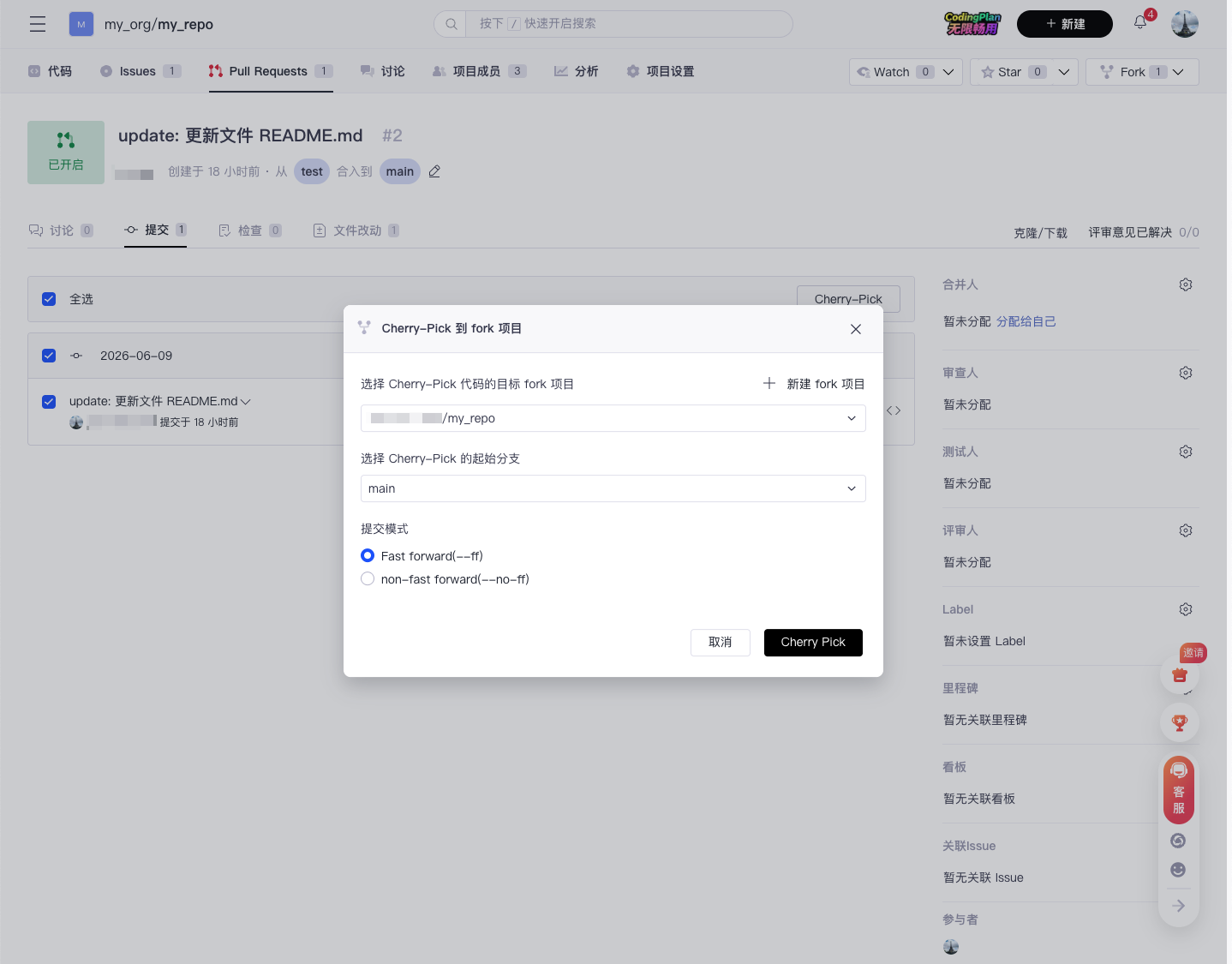
Task: Toggle the 2026-06-09 date checkbox
Action: [x=49, y=356]
